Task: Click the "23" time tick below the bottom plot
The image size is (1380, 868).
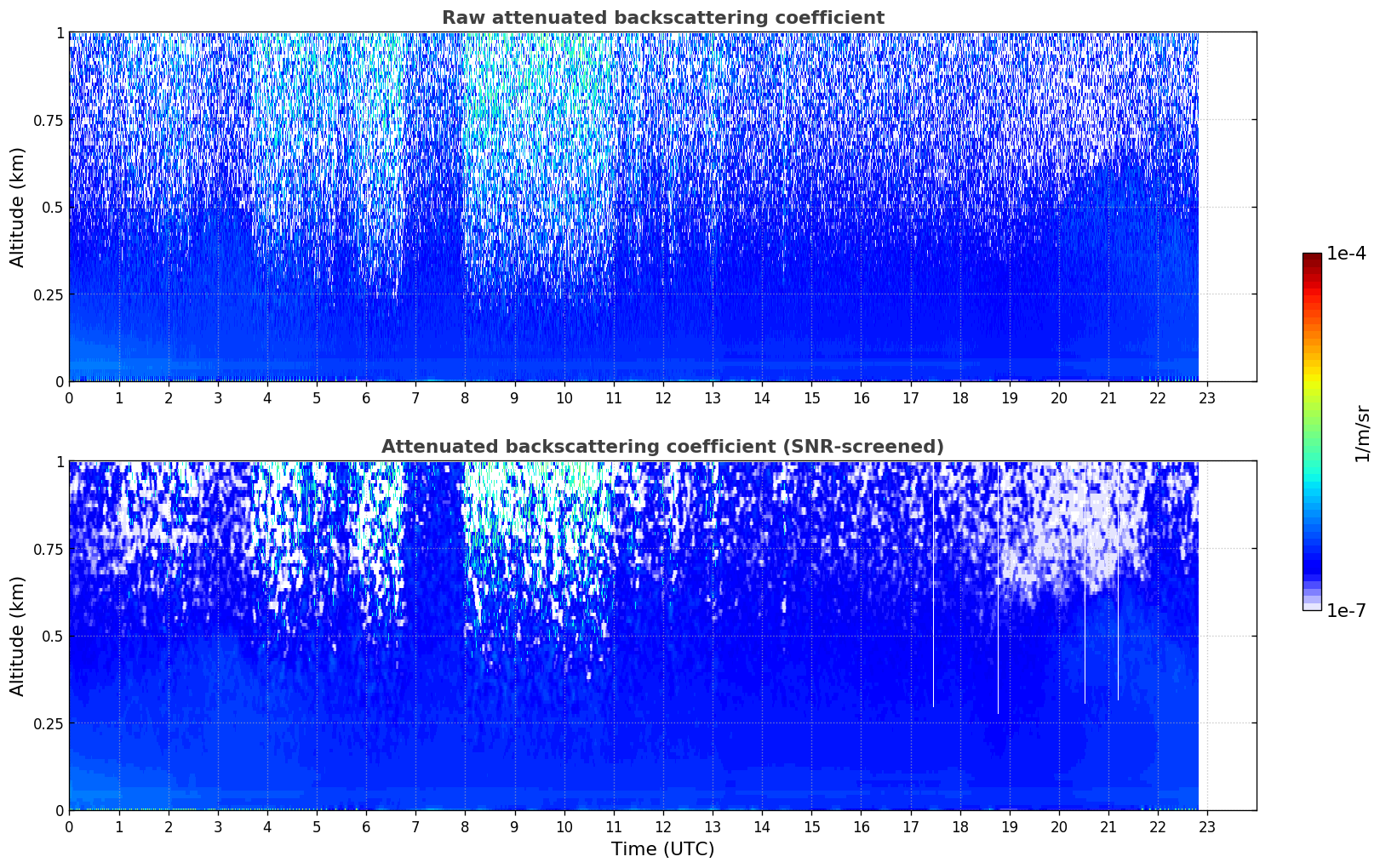Action: point(1207,826)
